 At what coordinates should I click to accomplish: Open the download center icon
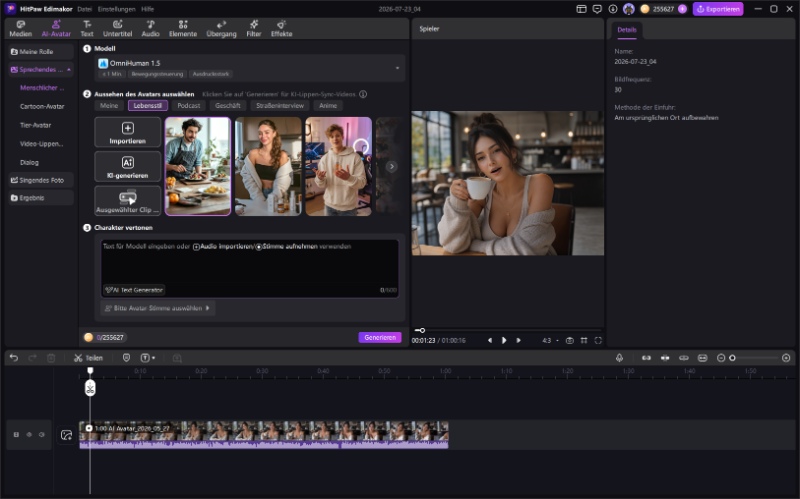coord(613,9)
